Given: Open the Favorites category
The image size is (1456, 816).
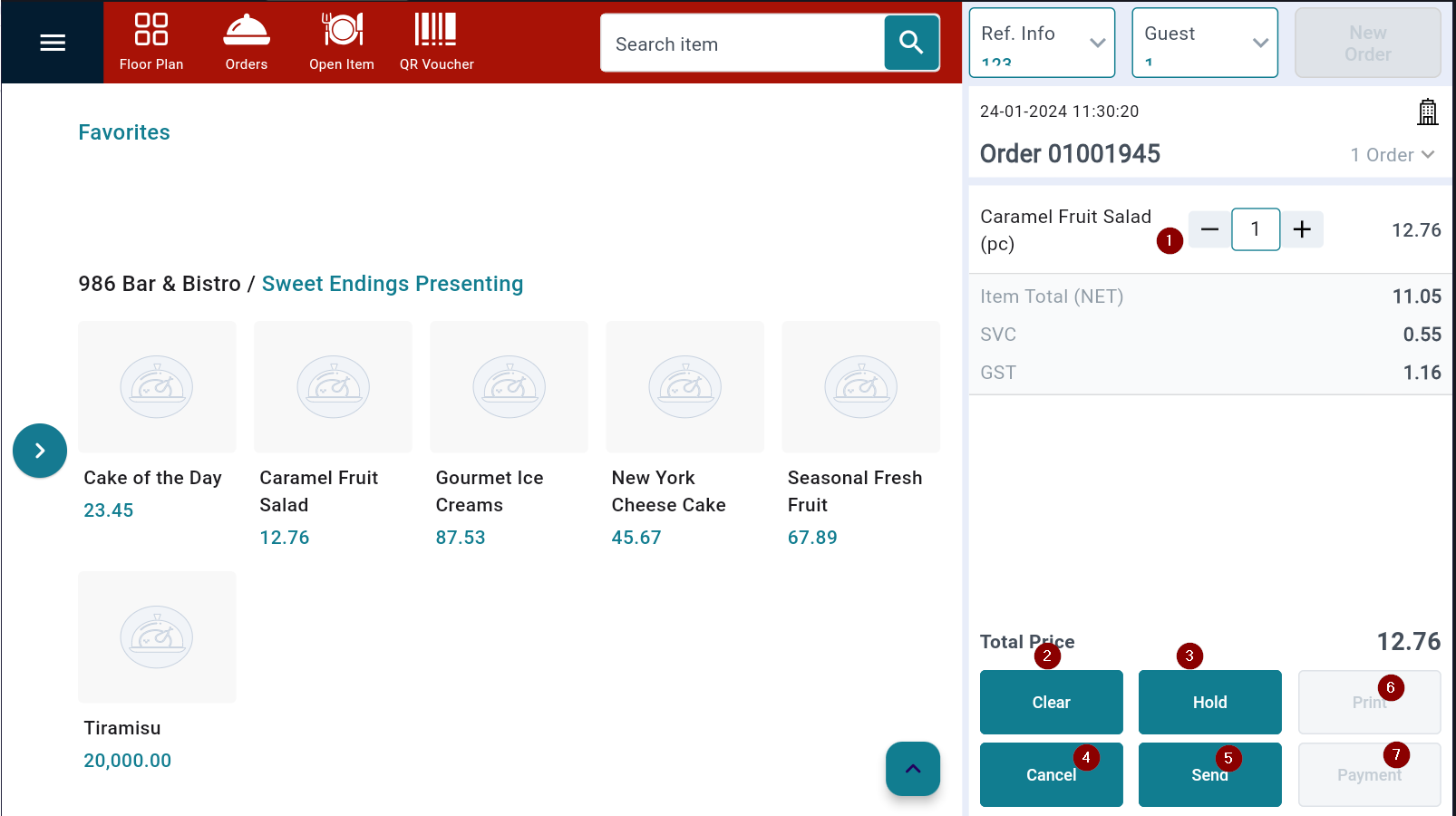Looking at the screenshot, I should point(124,132).
